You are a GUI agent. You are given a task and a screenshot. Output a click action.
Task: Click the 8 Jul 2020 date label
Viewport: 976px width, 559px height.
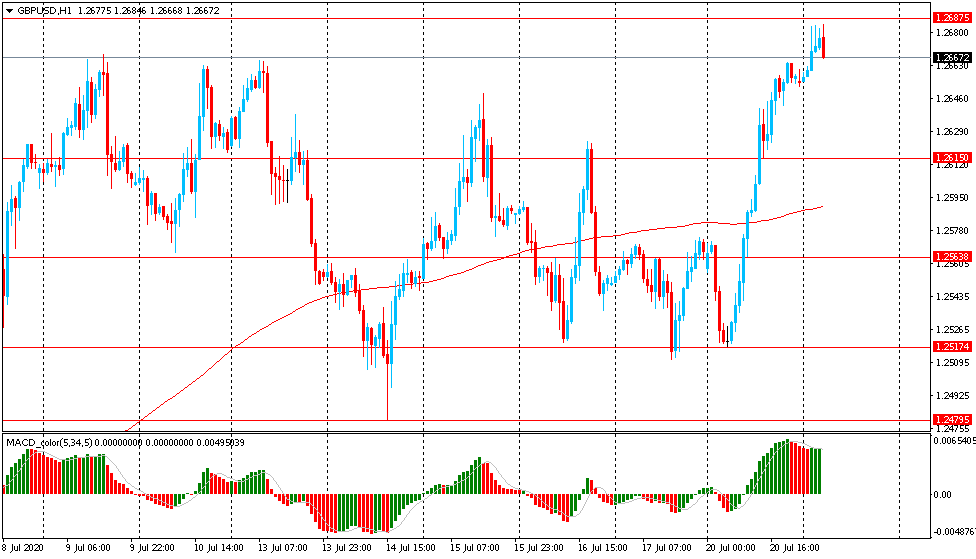(x=23, y=548)
